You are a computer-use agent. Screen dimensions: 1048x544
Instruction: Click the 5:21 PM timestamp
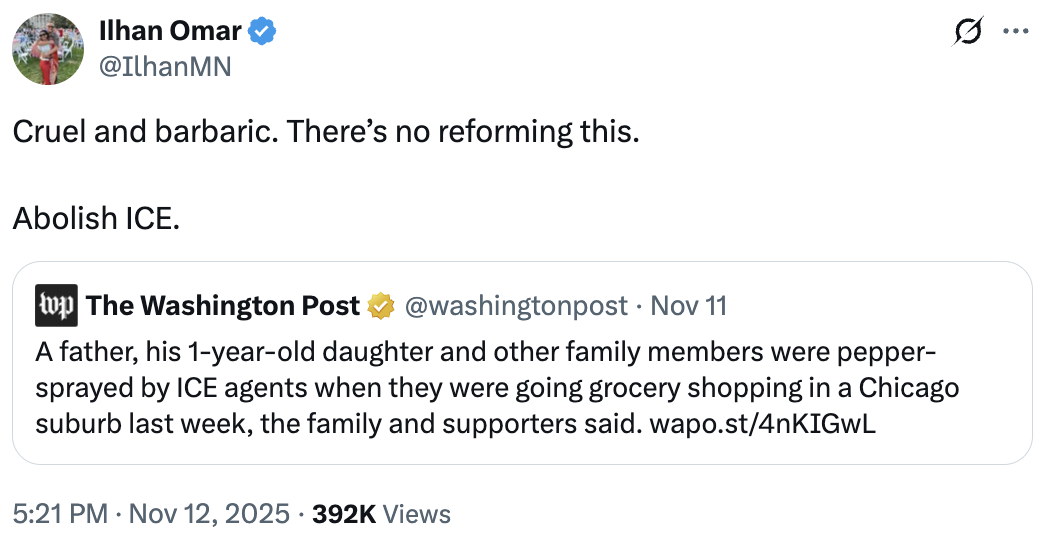(59, 514)
